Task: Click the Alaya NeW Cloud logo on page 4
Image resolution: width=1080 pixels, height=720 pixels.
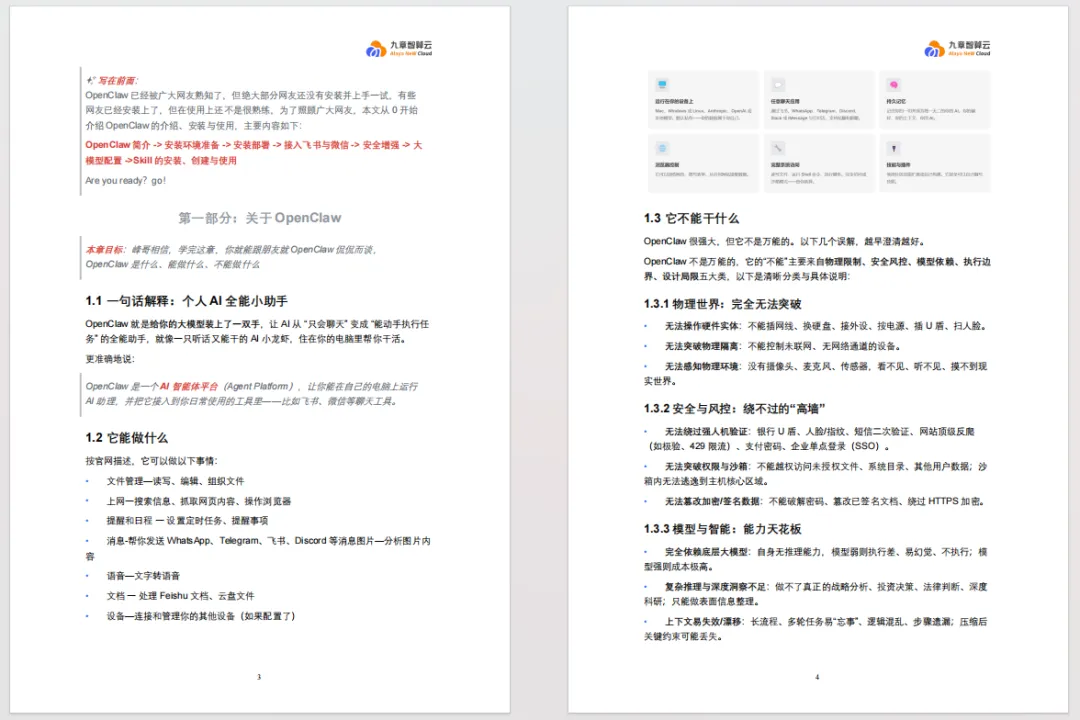Action: click(x=957, y=48)
